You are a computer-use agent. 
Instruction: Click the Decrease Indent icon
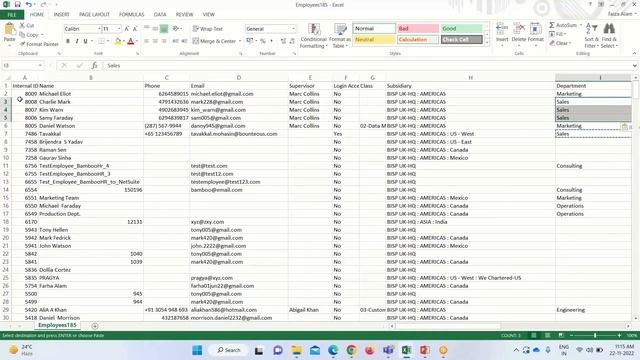pyautogui.click(x=175, y=41)
